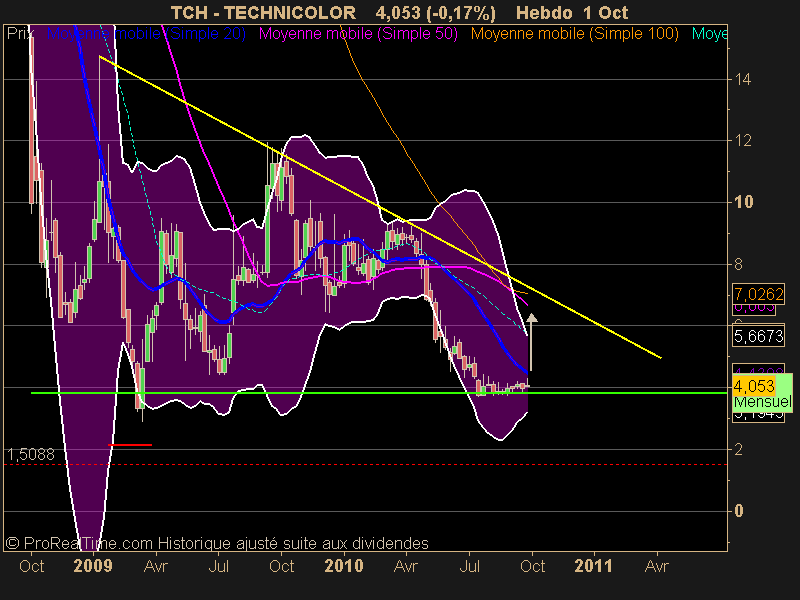
Task: Click the 8 price axis label
Action: (x=738, y=264)
